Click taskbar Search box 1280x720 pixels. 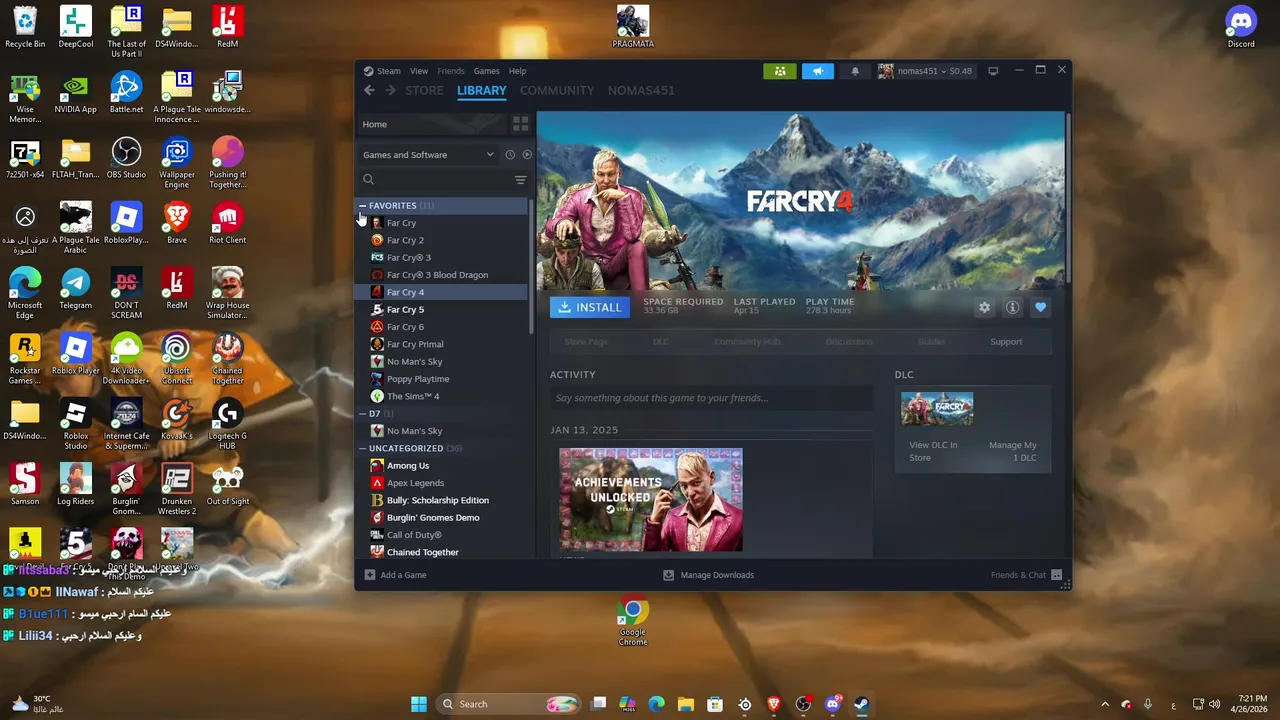(510, 704)
